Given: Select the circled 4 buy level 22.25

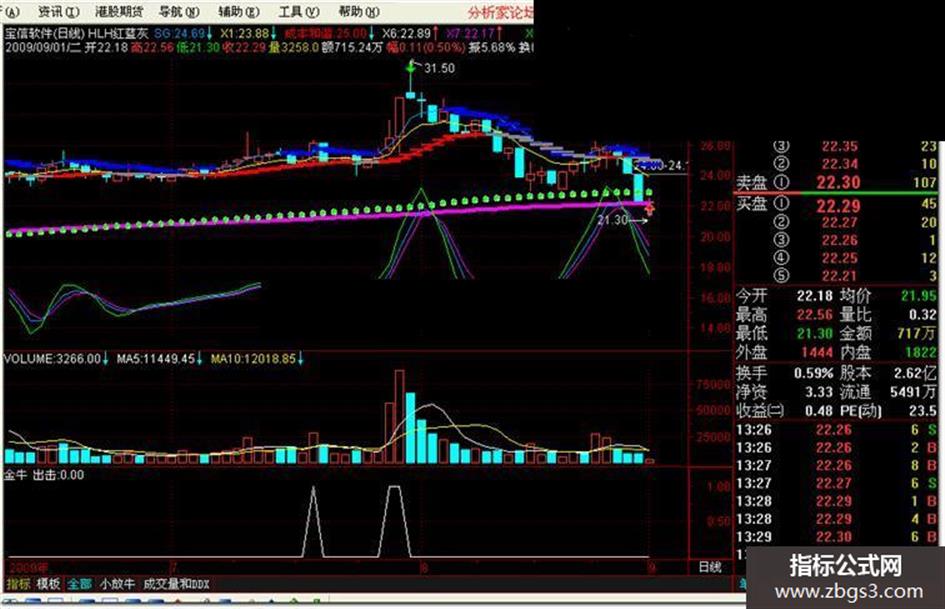Looking at the screenshot, I should click(x=856, y=258).
